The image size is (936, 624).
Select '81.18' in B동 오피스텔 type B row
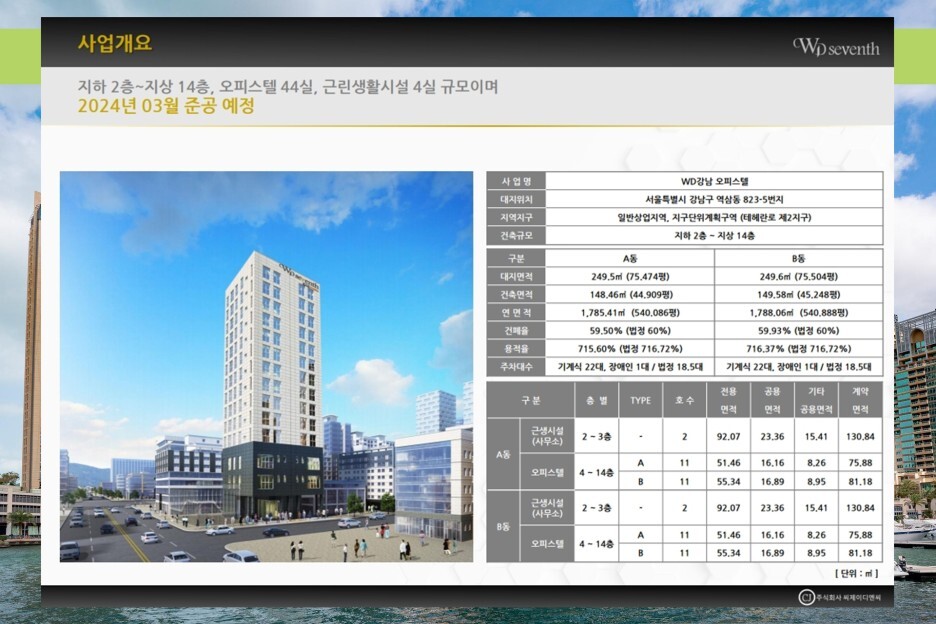tap(860, 553)
